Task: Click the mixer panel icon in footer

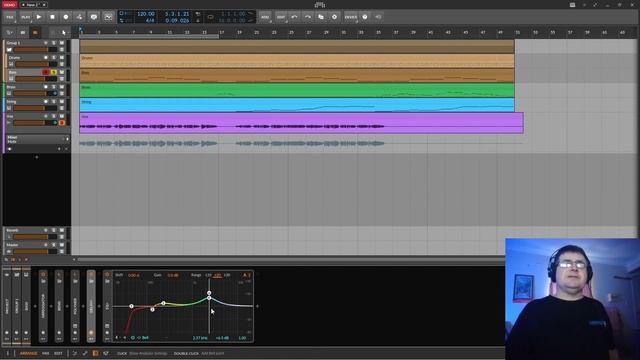Action: (106, 353)
